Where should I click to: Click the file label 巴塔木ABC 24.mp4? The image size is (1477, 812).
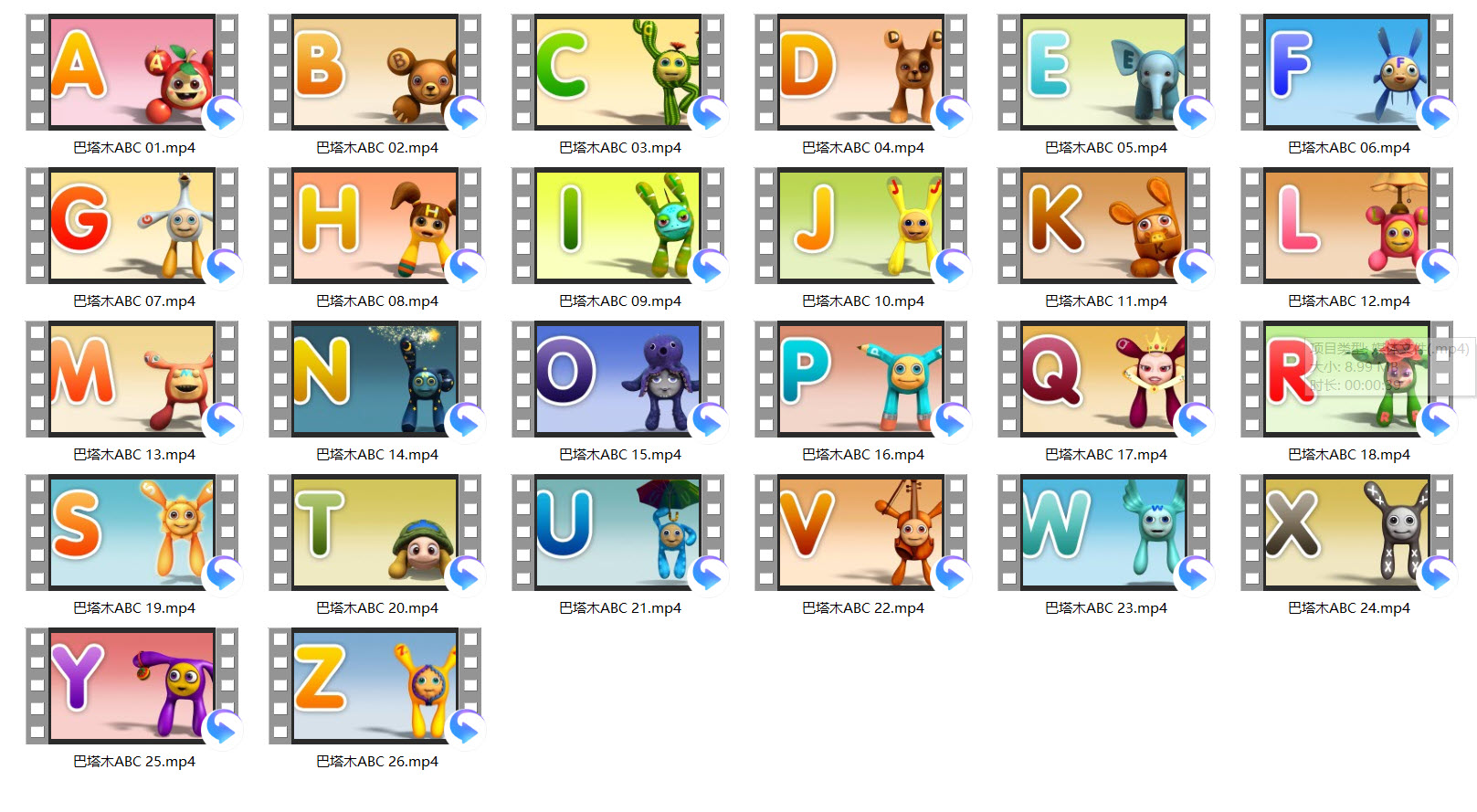(1348, 608)
